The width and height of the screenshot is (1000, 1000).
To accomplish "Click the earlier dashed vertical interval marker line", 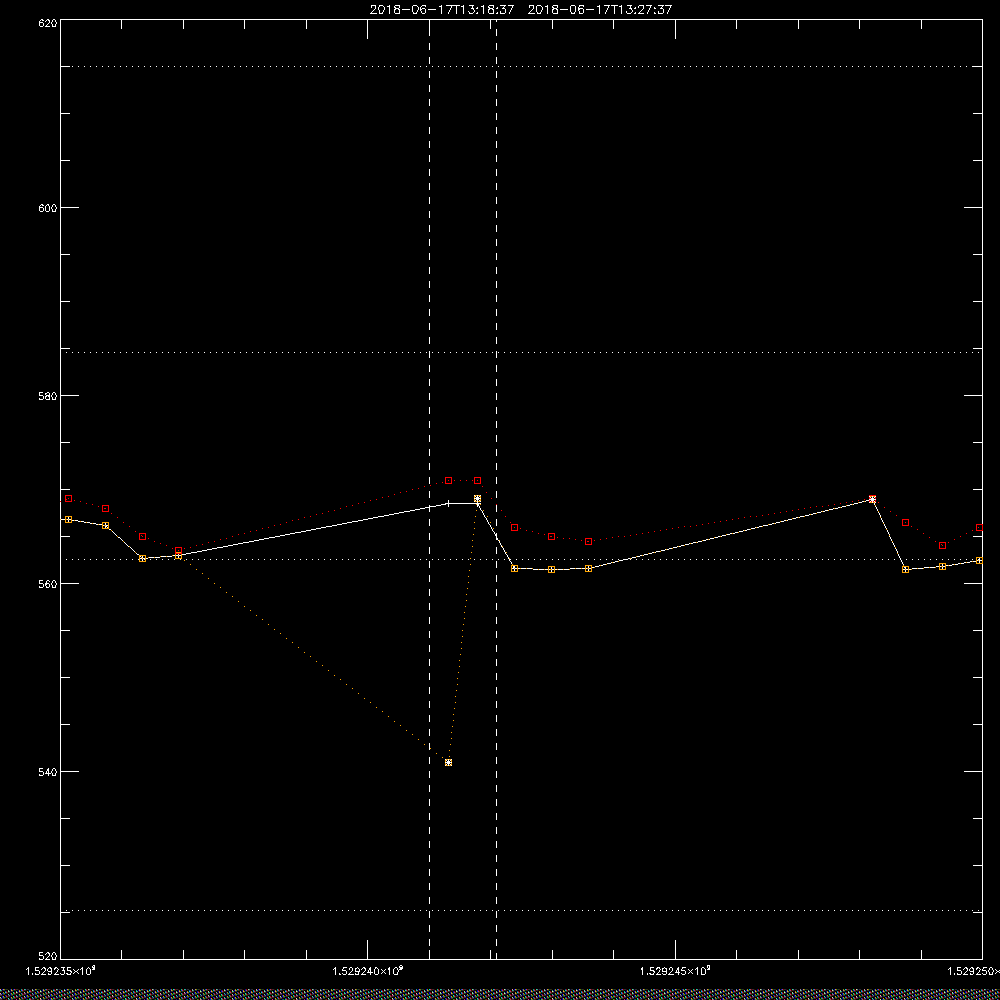I will click(x=429, y=490).
